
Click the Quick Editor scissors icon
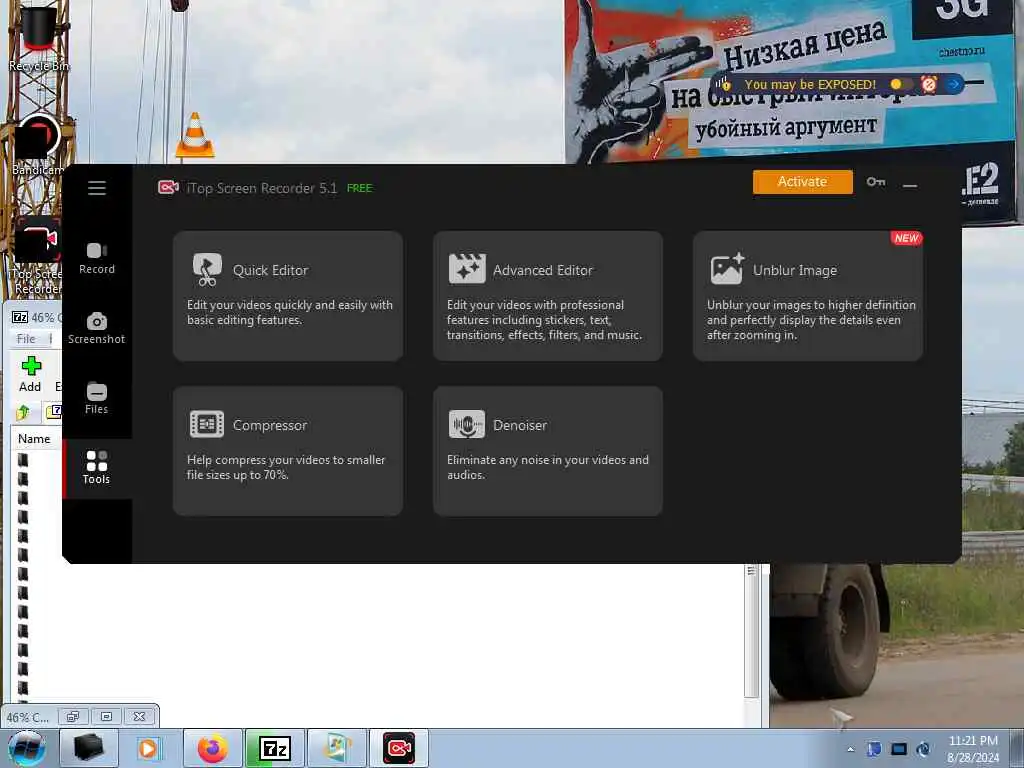click(207, 269)
